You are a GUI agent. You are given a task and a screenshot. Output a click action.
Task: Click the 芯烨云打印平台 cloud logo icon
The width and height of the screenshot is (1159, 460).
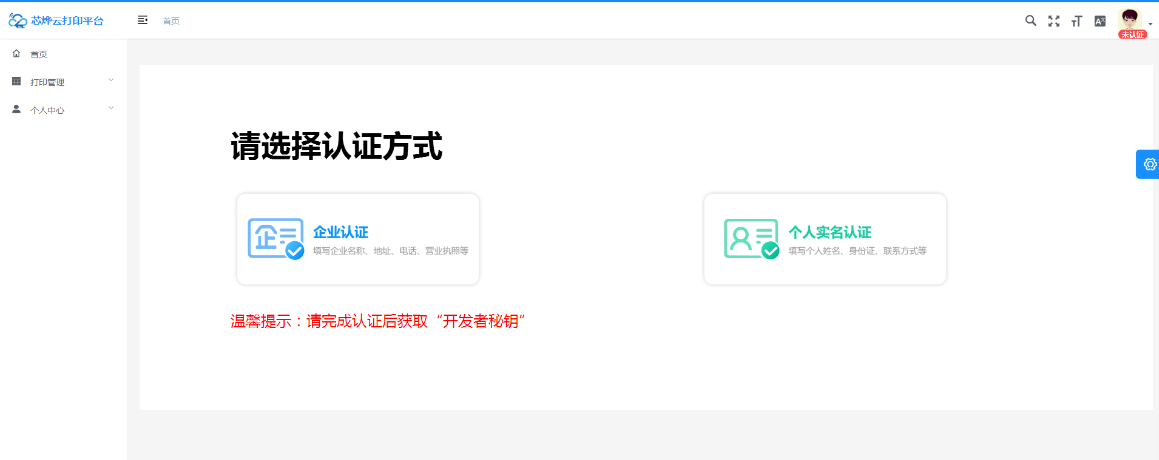(x=18, y=21)
